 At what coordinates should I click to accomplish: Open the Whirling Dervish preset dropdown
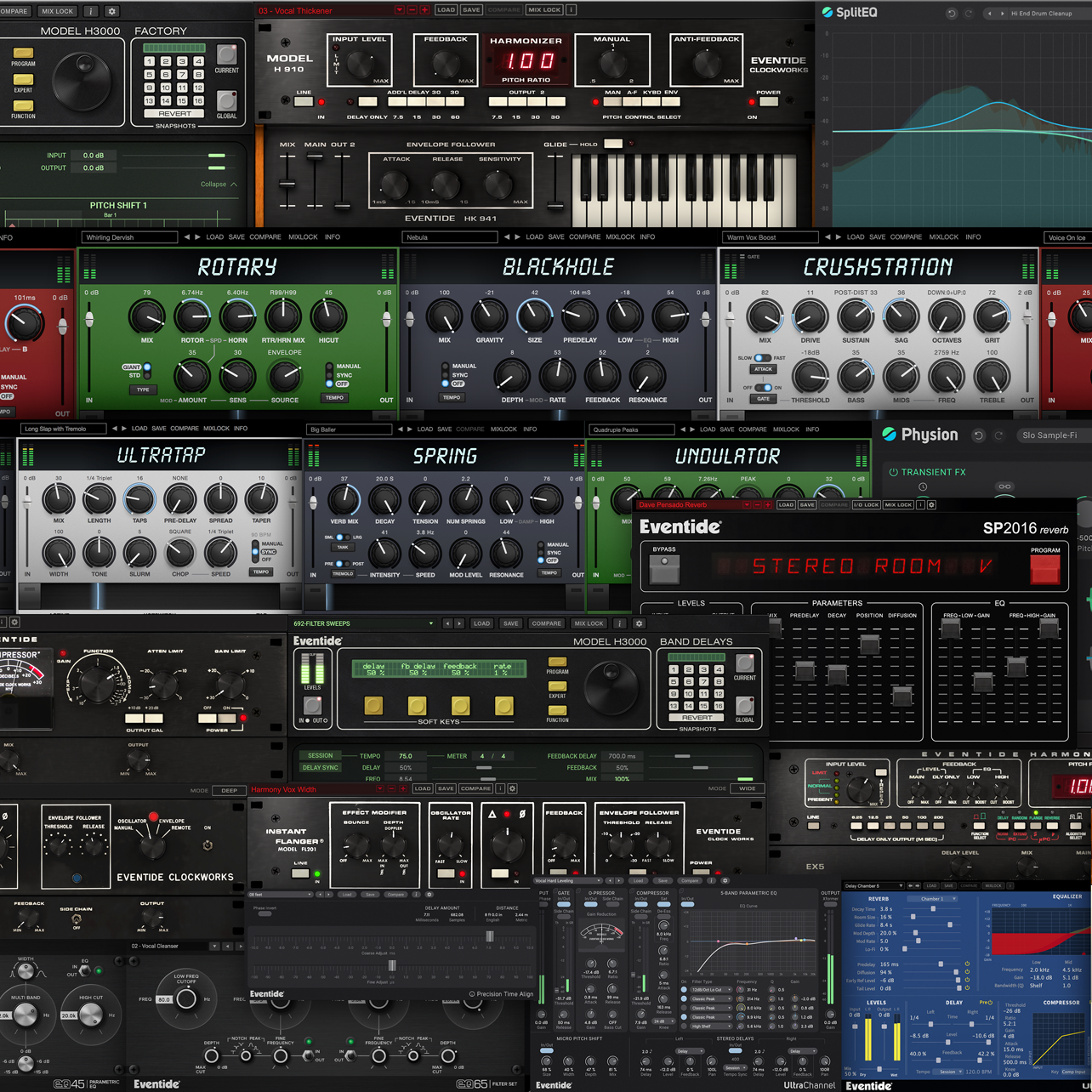pos(129,237)
